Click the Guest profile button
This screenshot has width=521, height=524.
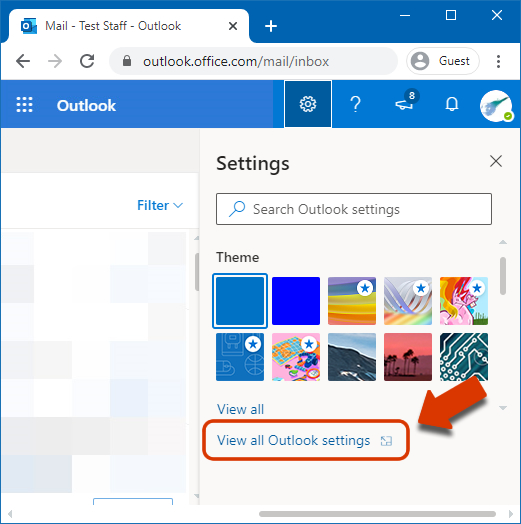[x=443, y=61]
